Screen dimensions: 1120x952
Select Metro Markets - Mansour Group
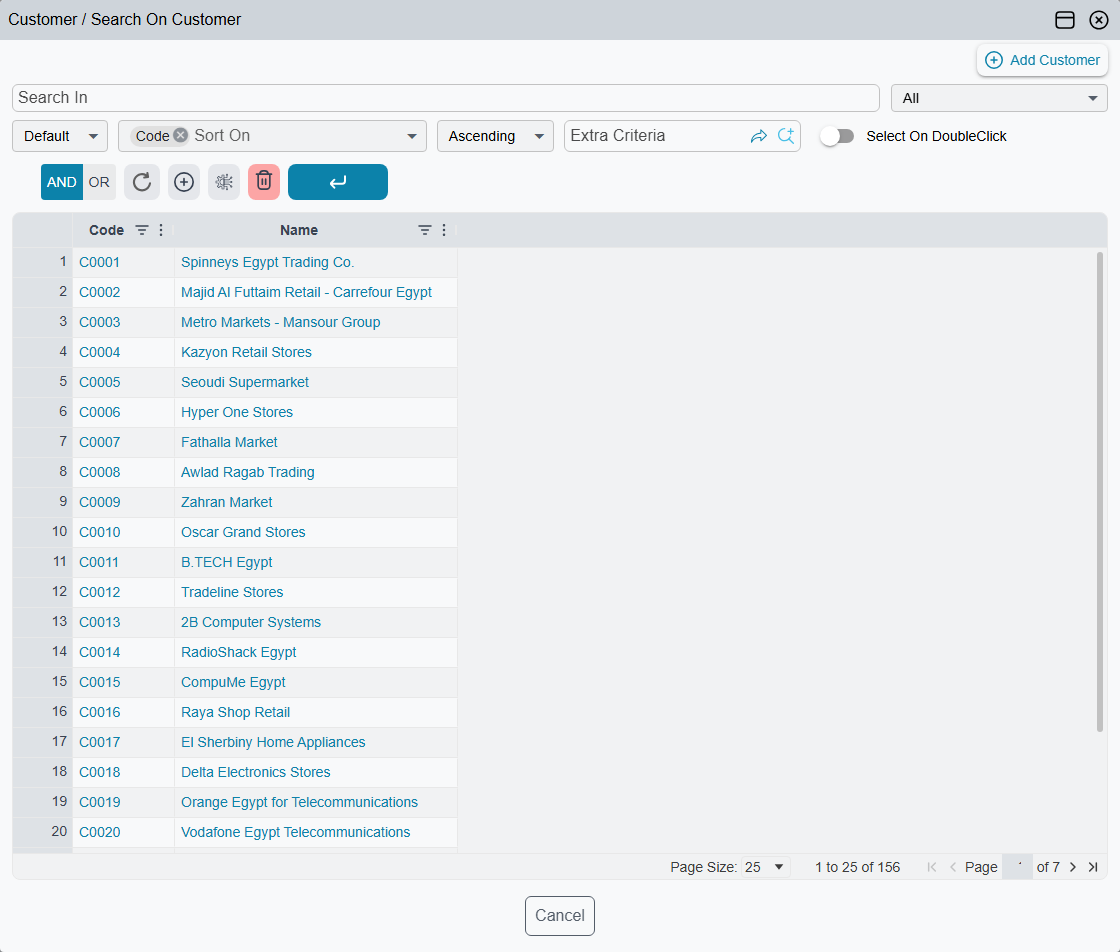pyautogui.click(x=281, y=322)
